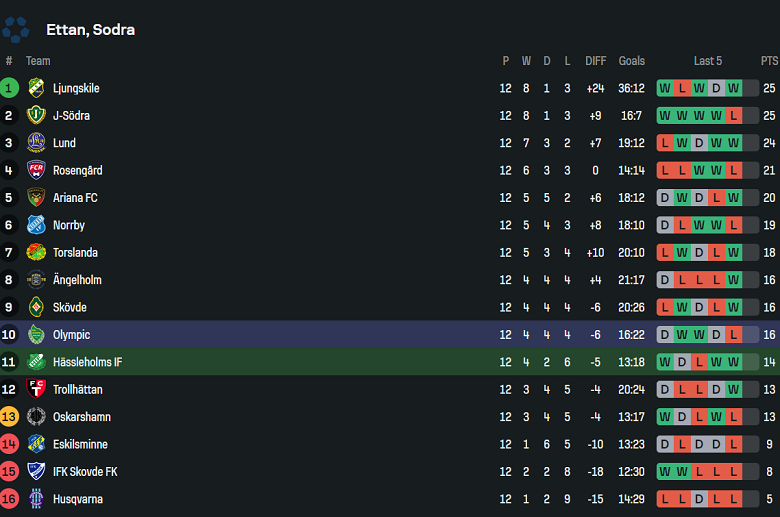Click the Ariana FC logo icon

pos(37,198)
